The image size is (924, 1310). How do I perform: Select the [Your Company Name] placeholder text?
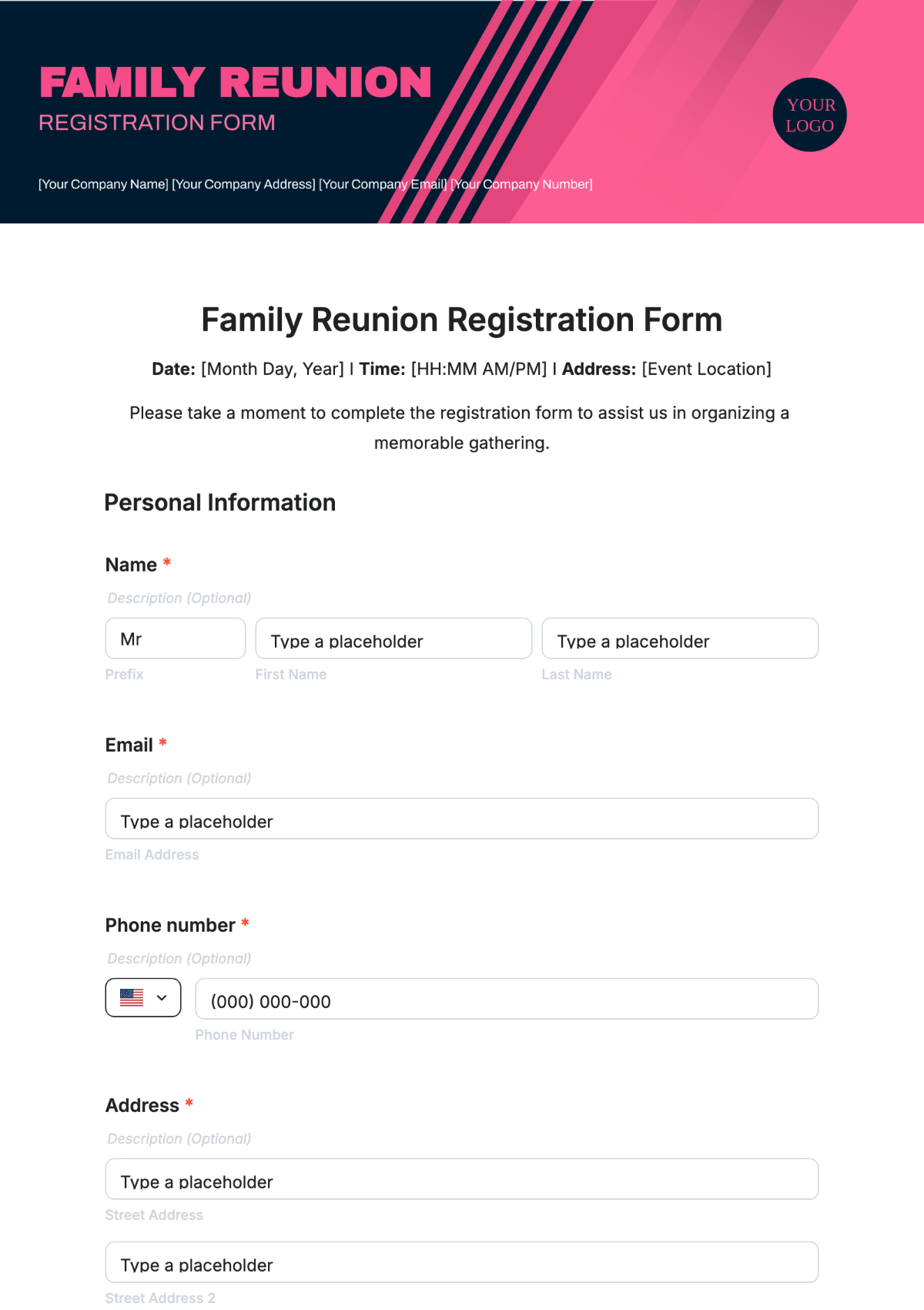[103, 184]
